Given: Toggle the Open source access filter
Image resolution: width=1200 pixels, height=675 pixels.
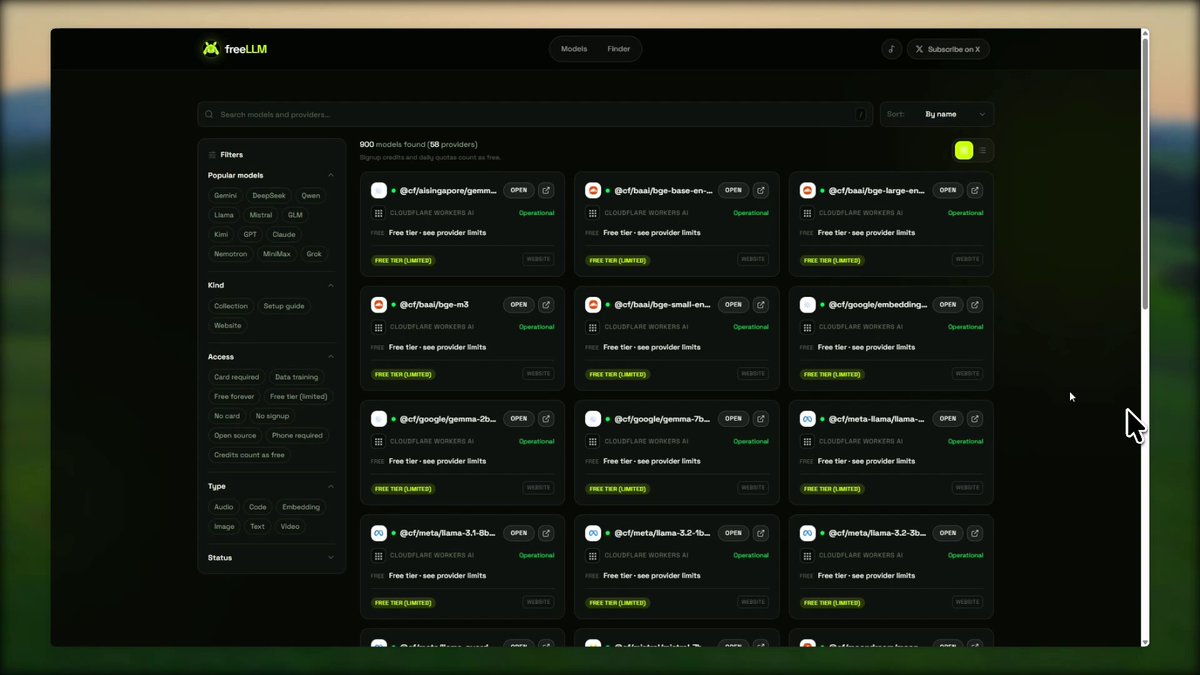Looking at the screenshot, I should (x=235, y=436).
